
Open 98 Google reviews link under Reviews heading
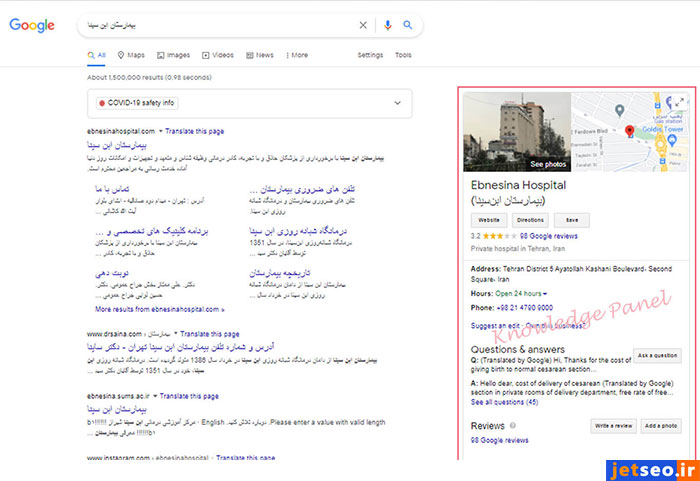pyautogui.click(x=500, y=440)
